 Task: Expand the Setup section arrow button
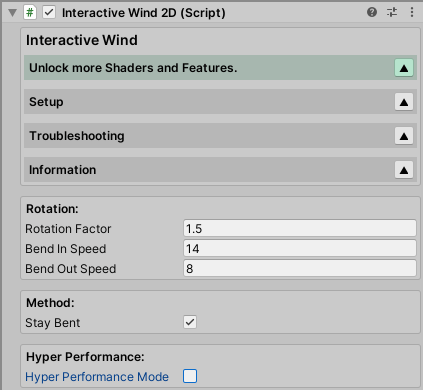[404, 102]
